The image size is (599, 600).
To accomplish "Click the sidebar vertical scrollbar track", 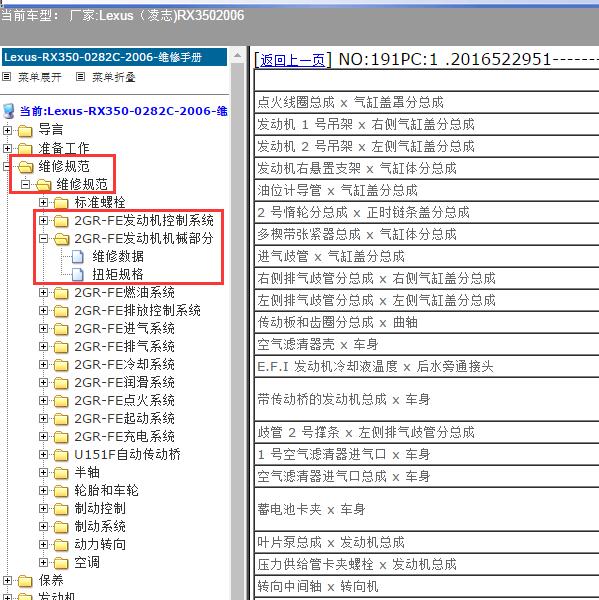I will (237, 329).
